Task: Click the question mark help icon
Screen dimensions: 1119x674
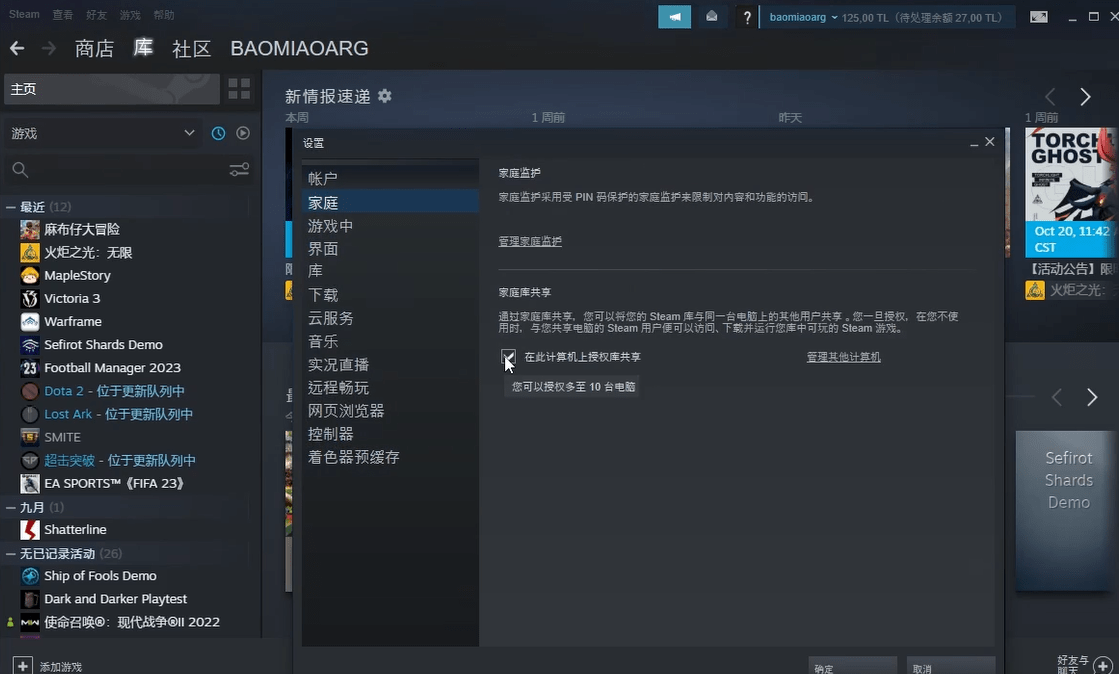Action: click(747, 17)
